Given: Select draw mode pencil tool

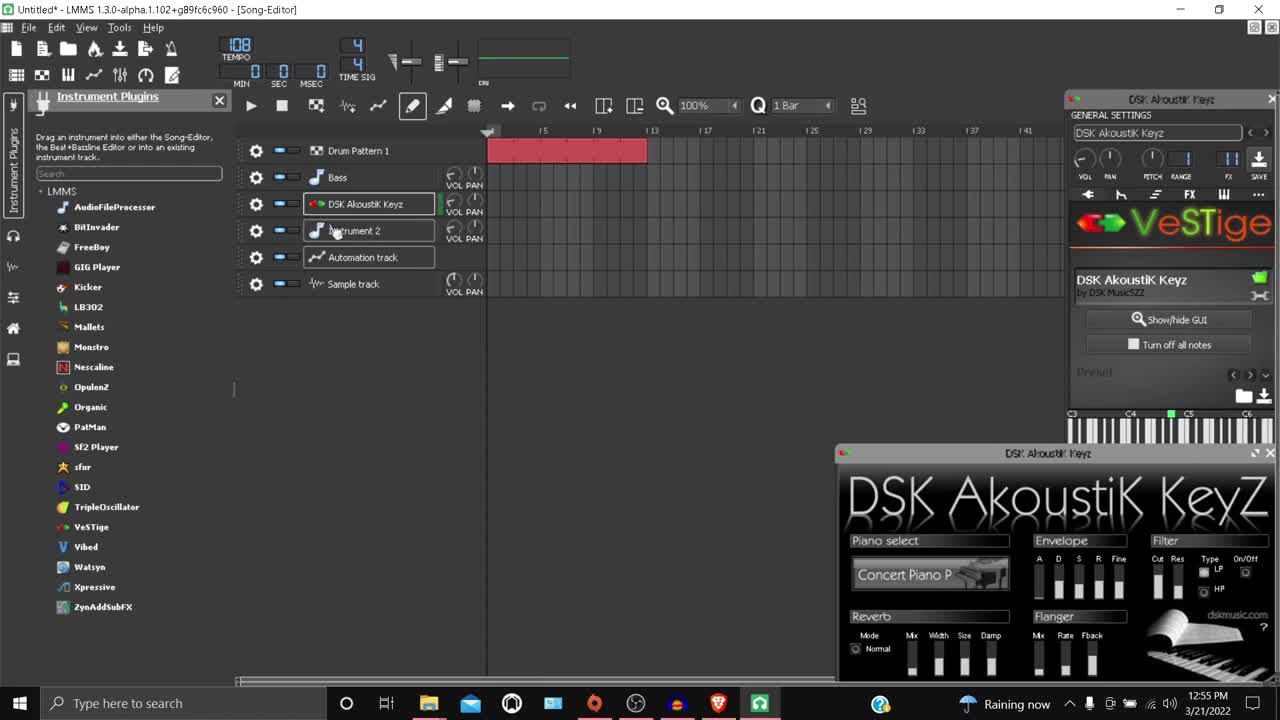Looking at the screenshot, I should [412, 106].
